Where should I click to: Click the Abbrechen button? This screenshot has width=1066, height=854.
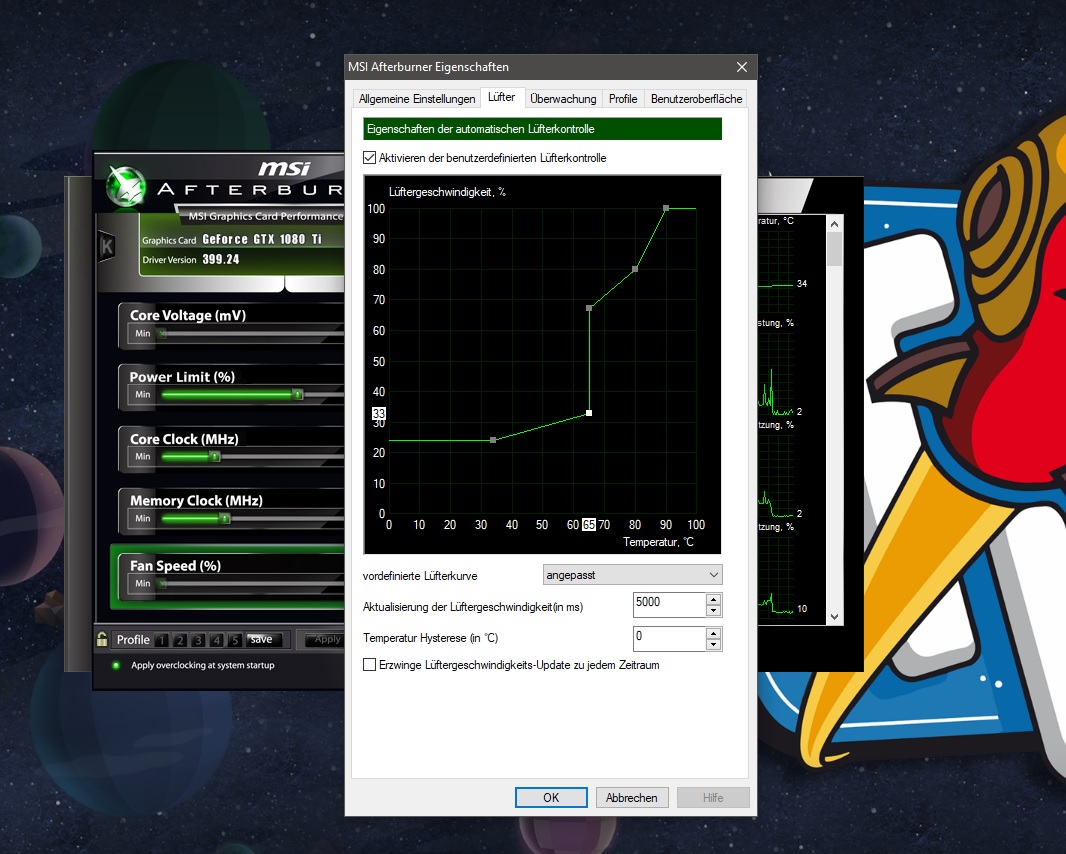pos(632,798)
